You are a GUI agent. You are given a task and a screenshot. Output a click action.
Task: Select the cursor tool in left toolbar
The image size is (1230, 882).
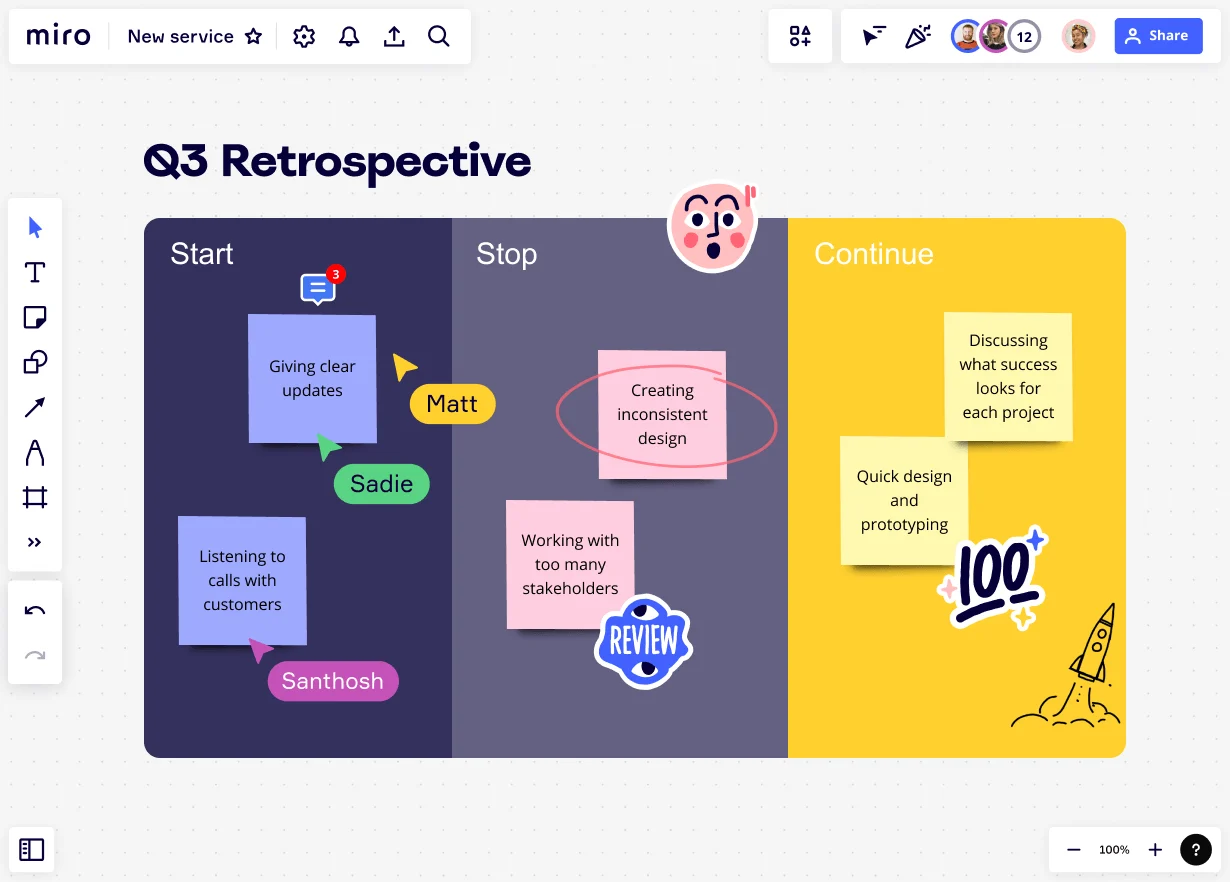(35, 227)
